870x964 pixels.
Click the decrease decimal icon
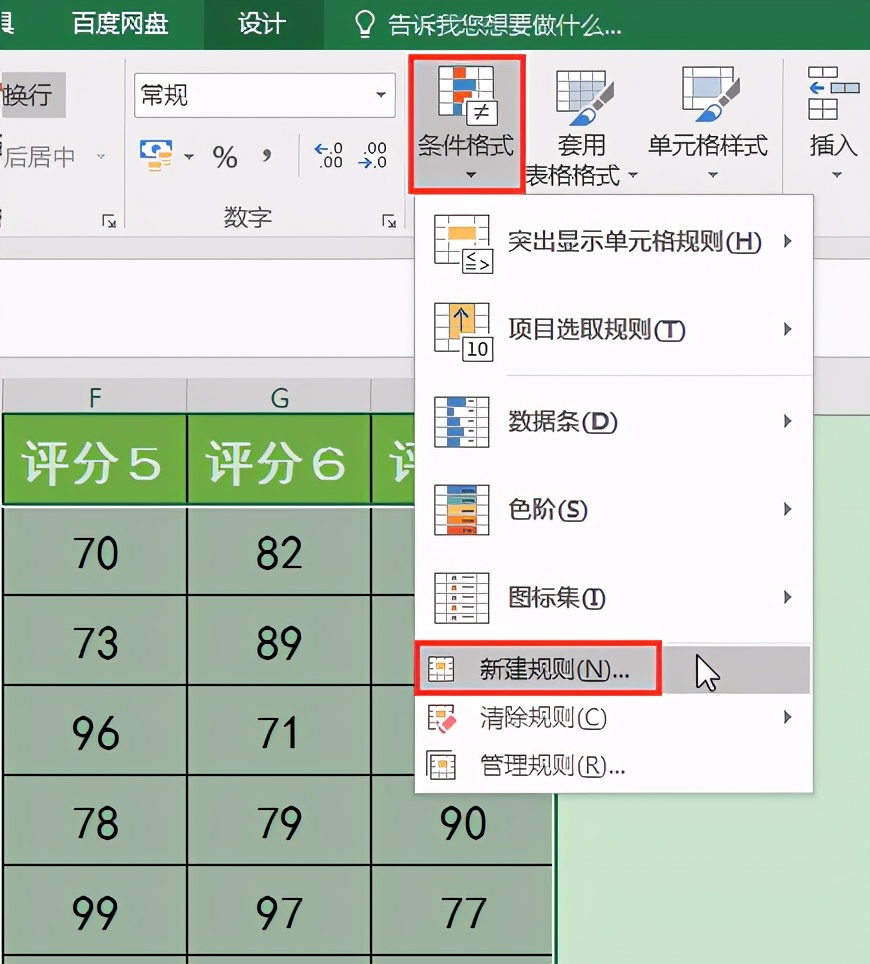tap(373, 156)
